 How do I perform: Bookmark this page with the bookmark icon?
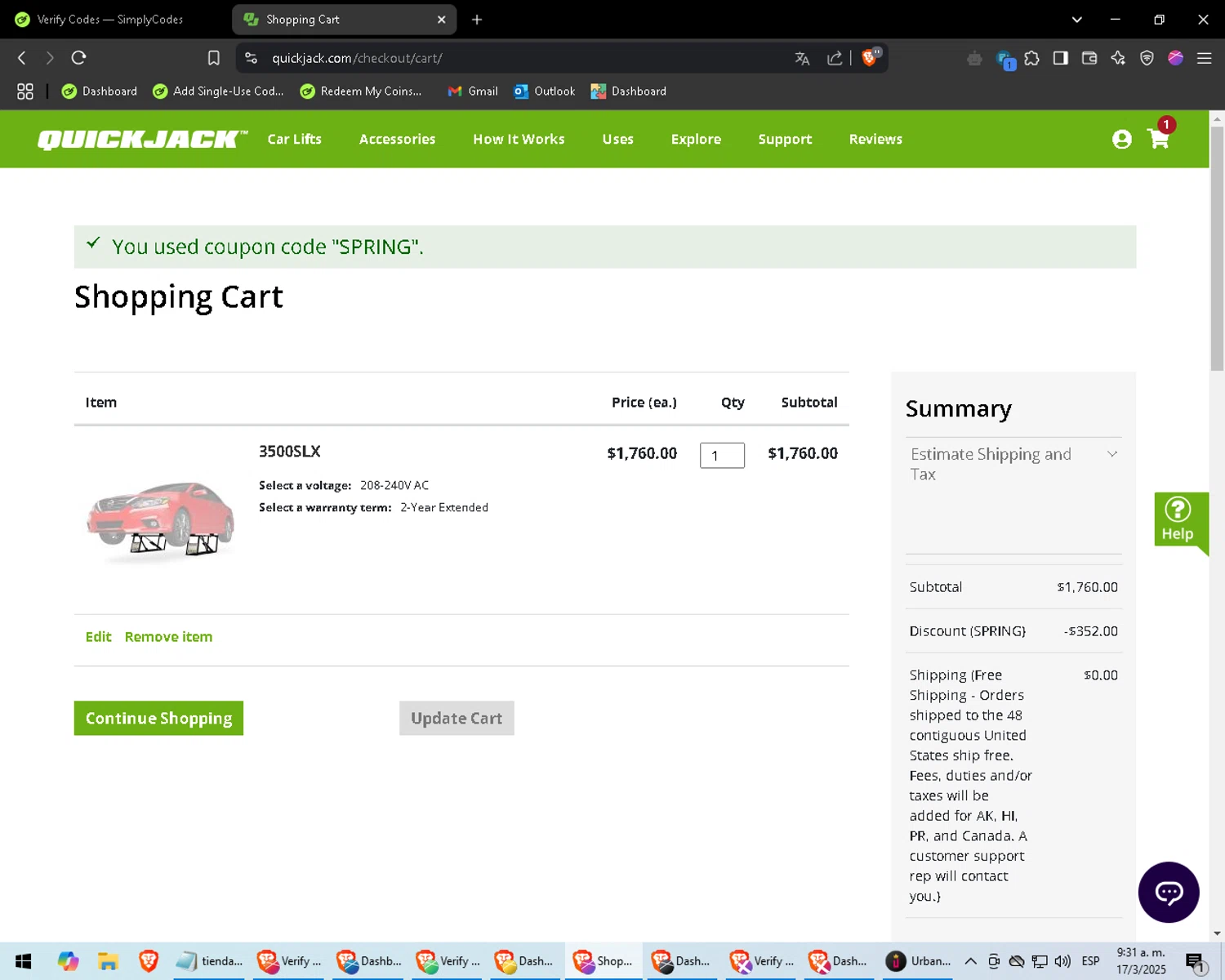pos(214,58)
